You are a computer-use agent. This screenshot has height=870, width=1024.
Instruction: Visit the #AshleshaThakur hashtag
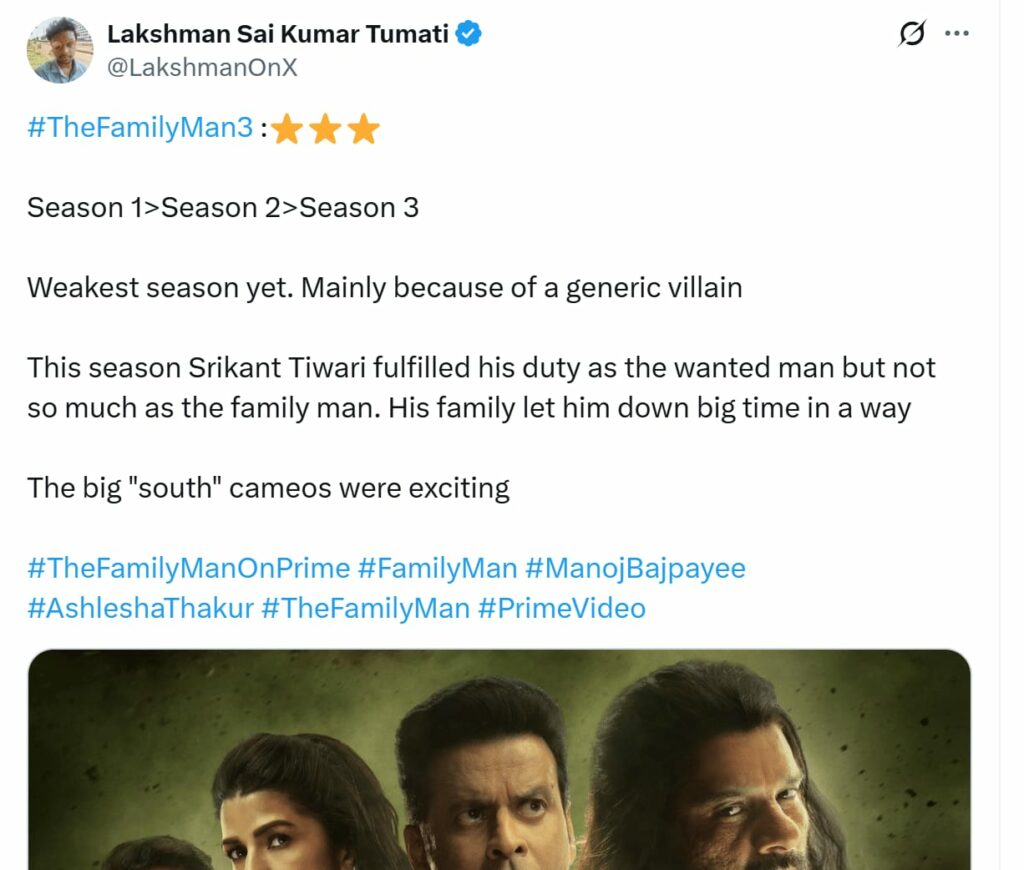point(140,608)
